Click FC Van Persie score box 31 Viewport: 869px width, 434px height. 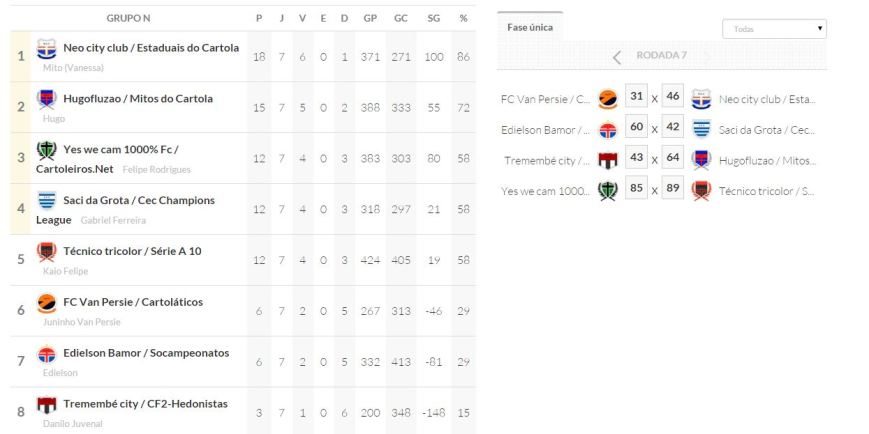point(636,97)
